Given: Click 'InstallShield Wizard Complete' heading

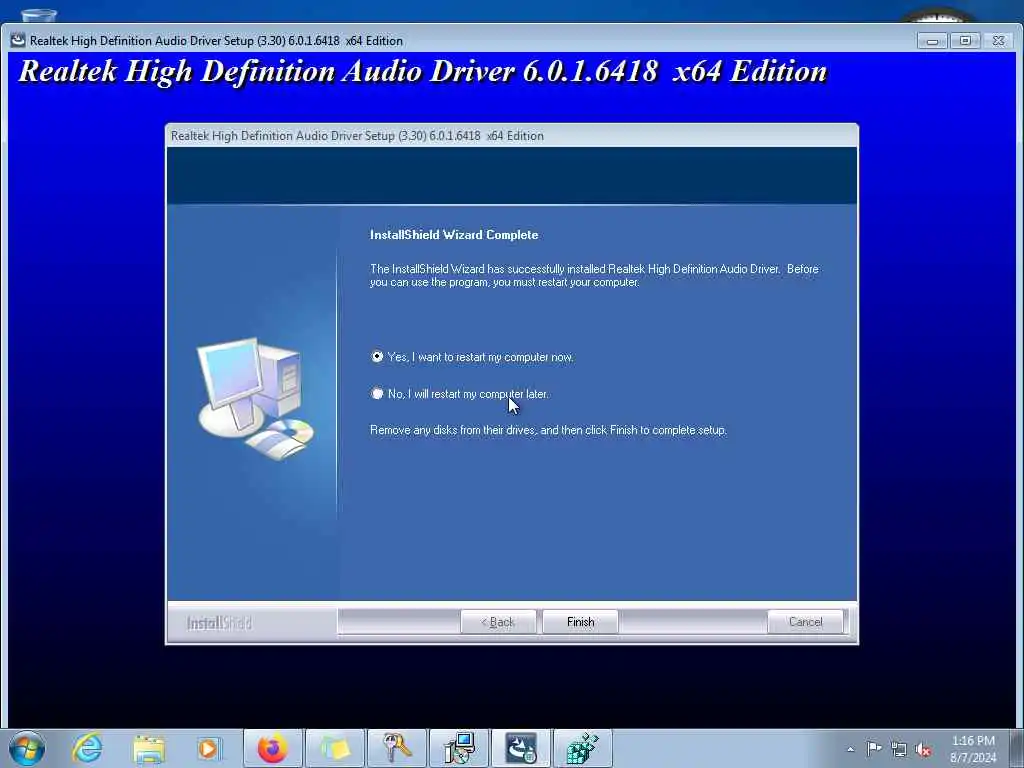Looking at the screenshot, I should [454, 234].
